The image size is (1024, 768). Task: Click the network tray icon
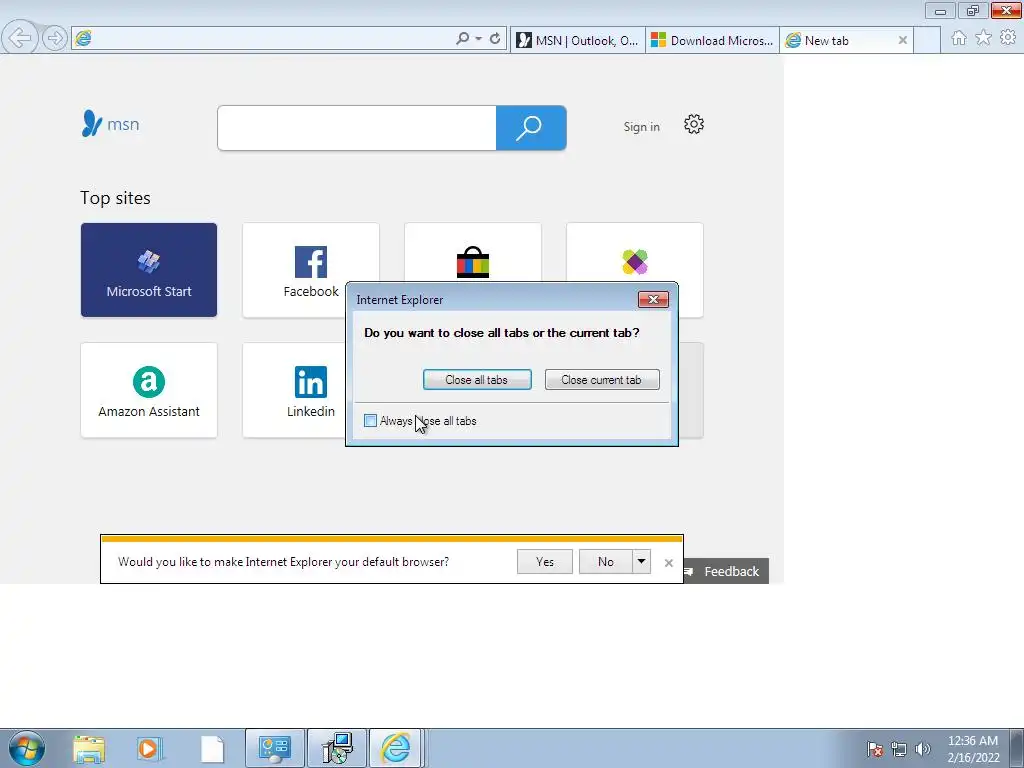[x=899, y=749]
